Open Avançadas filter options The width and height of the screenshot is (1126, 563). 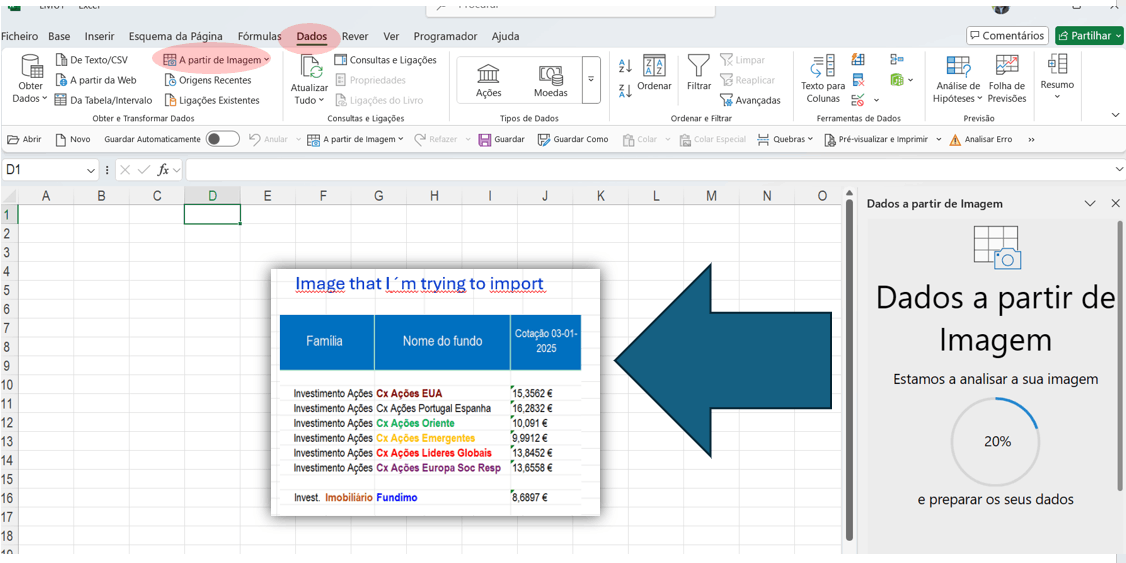[x=750, y=100]
